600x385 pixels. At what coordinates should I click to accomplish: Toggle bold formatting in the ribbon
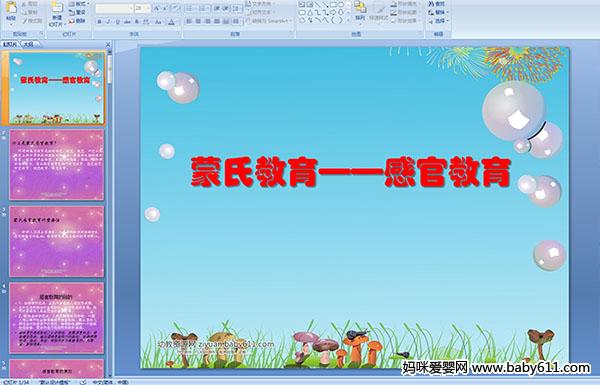[x=99, y=22]
